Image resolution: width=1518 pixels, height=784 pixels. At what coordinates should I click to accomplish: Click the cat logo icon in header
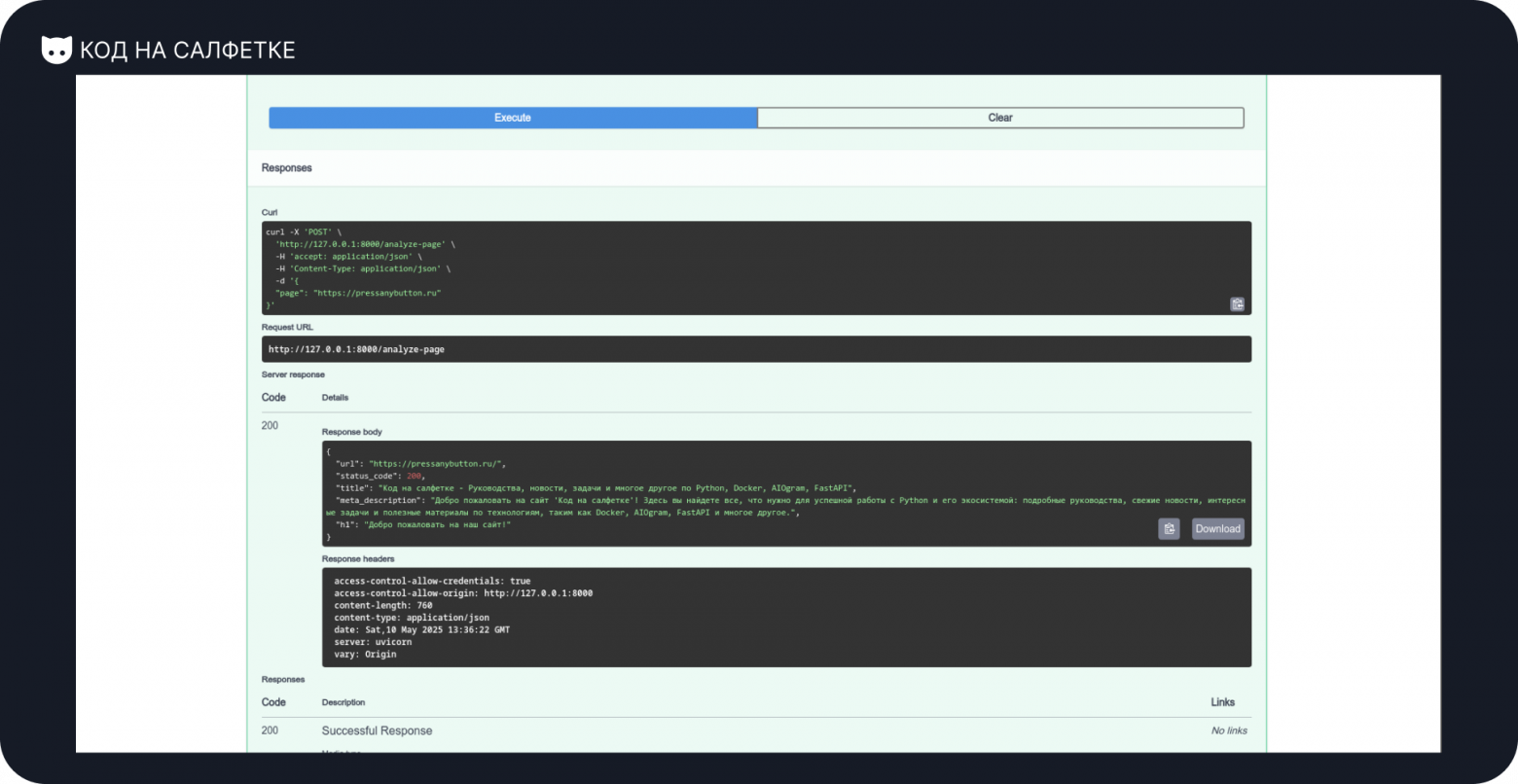pyautogui.click(x=56, y=50)
